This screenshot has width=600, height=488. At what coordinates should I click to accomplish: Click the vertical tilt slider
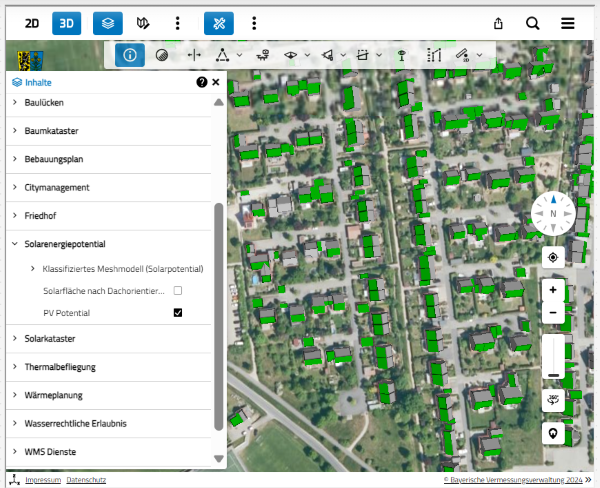pos(553,357)
